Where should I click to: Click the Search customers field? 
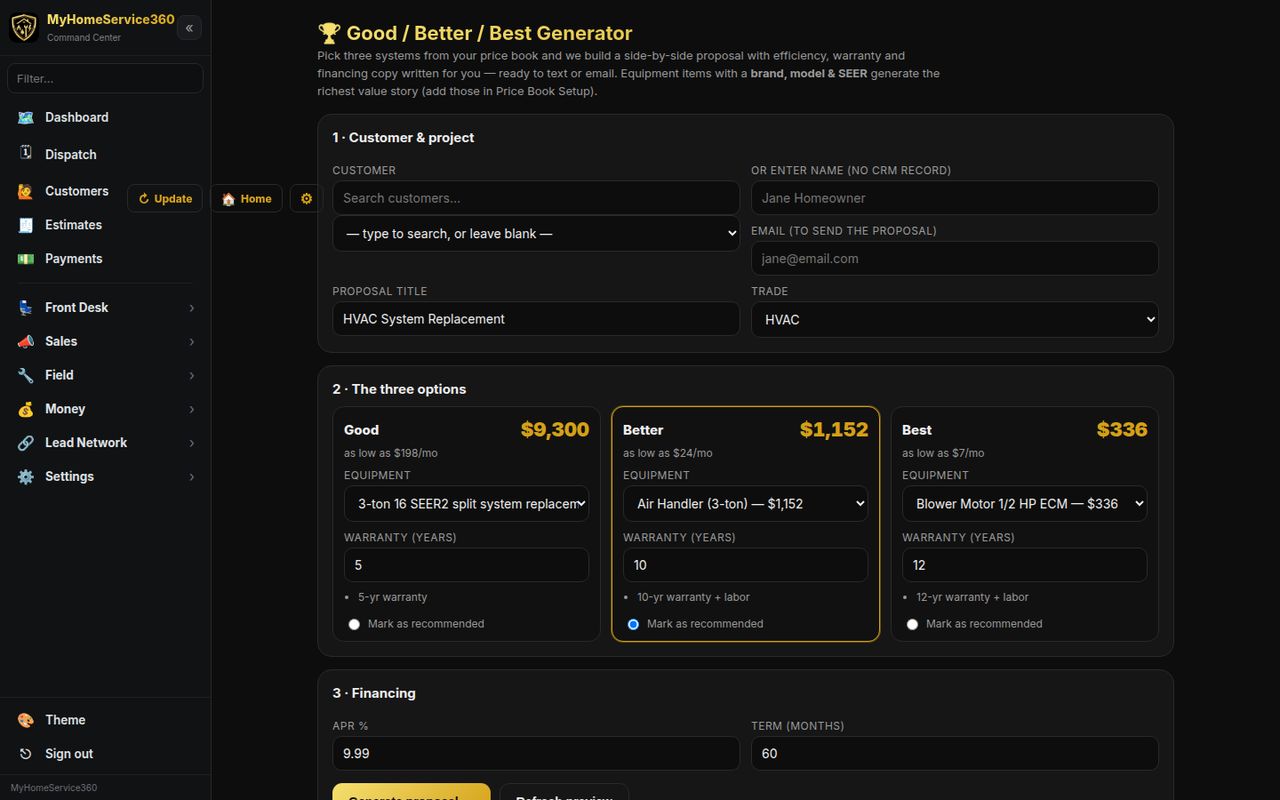(536, 198)
